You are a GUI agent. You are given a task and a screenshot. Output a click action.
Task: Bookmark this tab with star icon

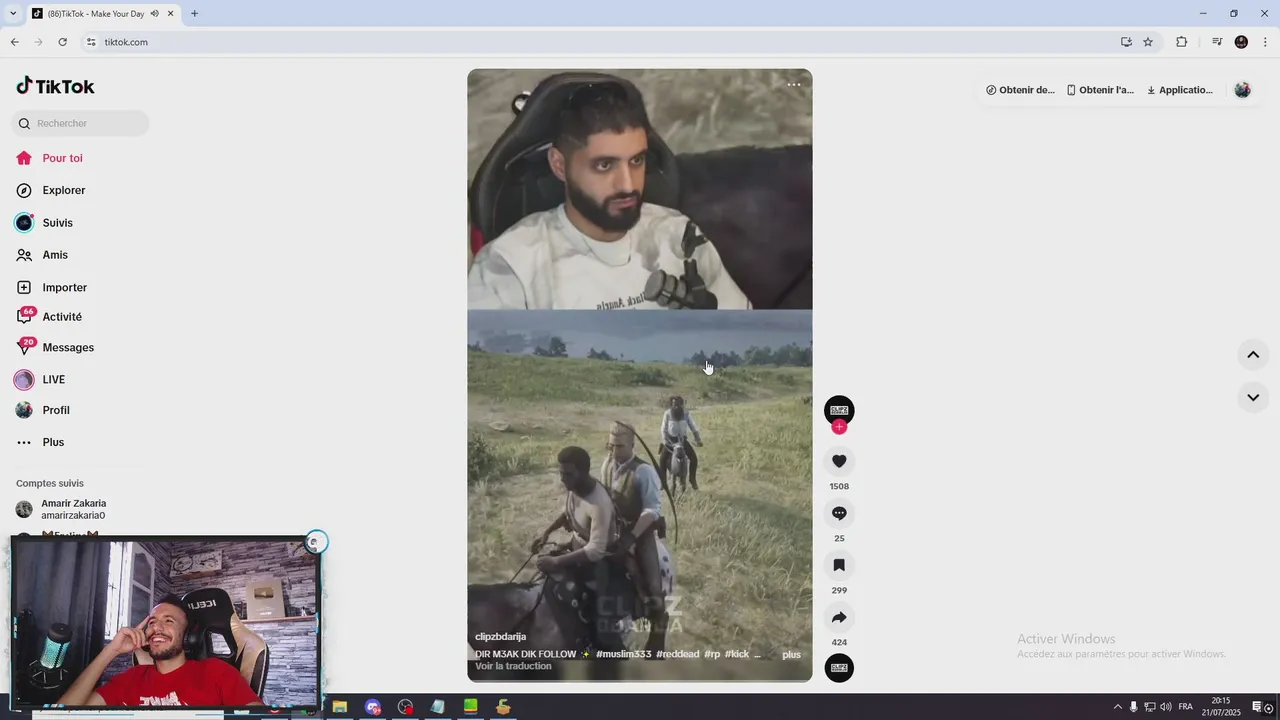click(x=1148, y=42)
